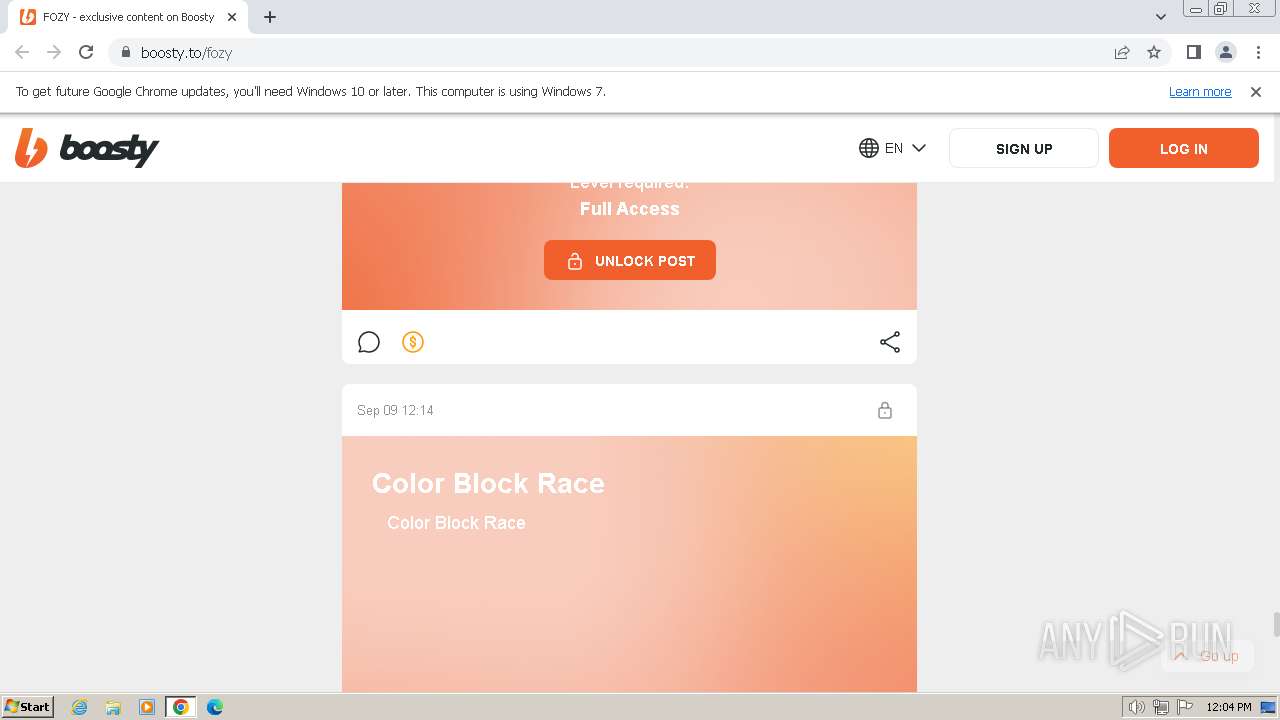Viewport: 1280px width, 720px height.
Task: Toggle the Chrome side panel icon
Action: [1194, 52]
